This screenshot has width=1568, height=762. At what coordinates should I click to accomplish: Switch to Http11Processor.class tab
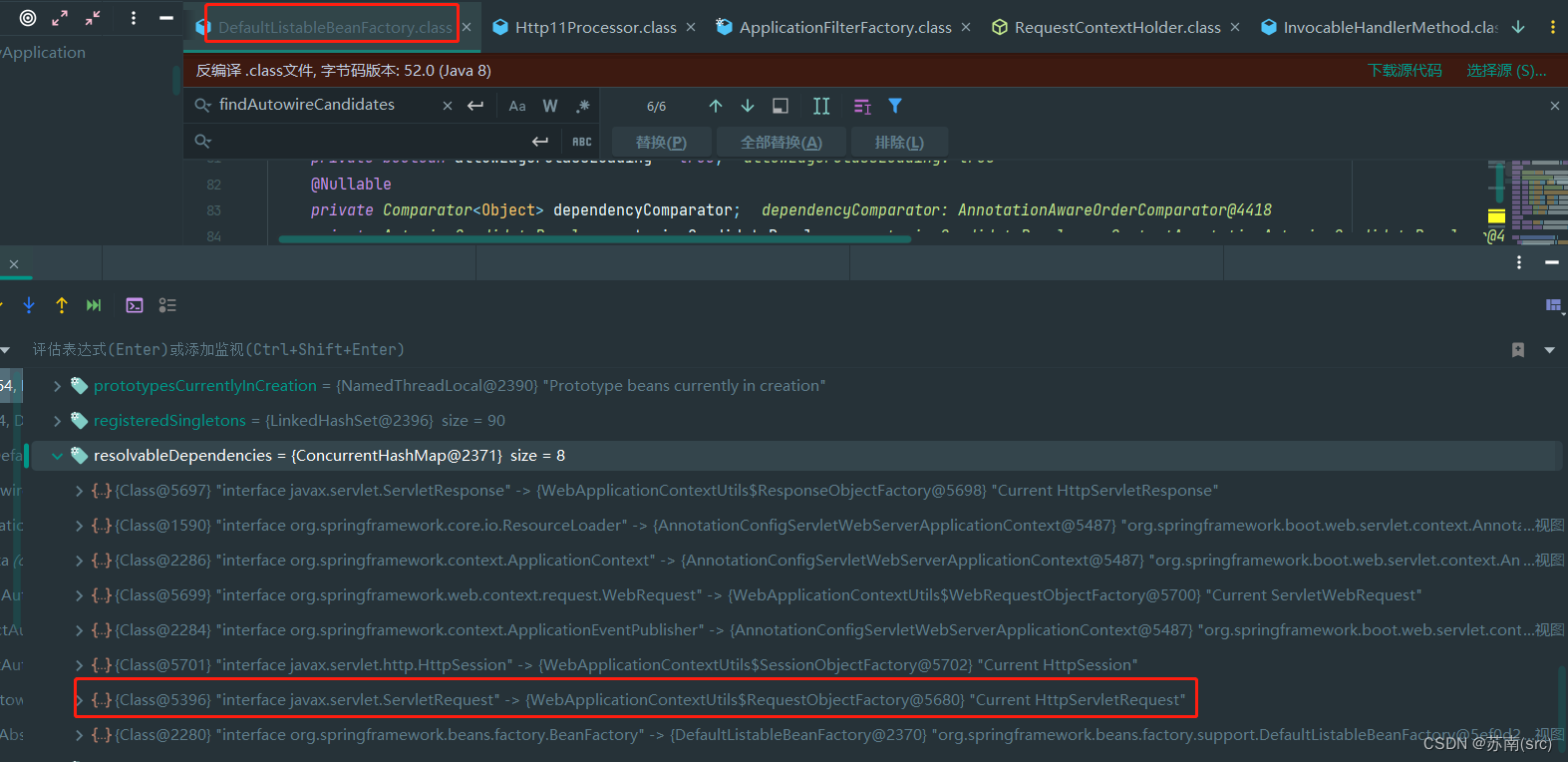click(595, 28)
